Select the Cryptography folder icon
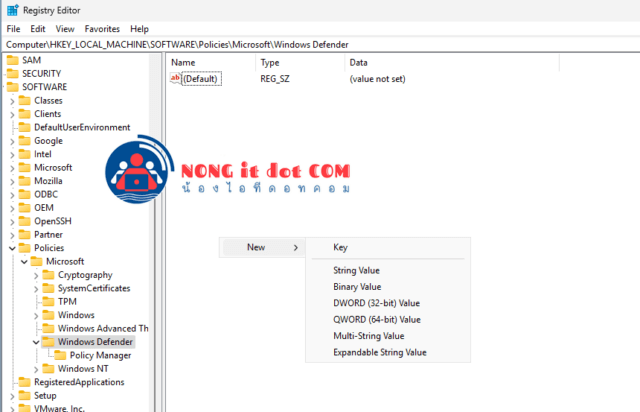The height and width of the screenshot is (412, 640). (48, 275)
